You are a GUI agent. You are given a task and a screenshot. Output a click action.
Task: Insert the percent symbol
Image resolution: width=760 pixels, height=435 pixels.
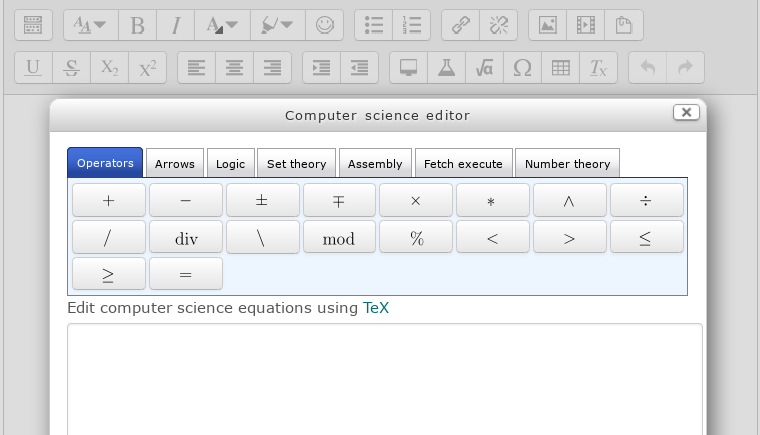pos(416,237)
